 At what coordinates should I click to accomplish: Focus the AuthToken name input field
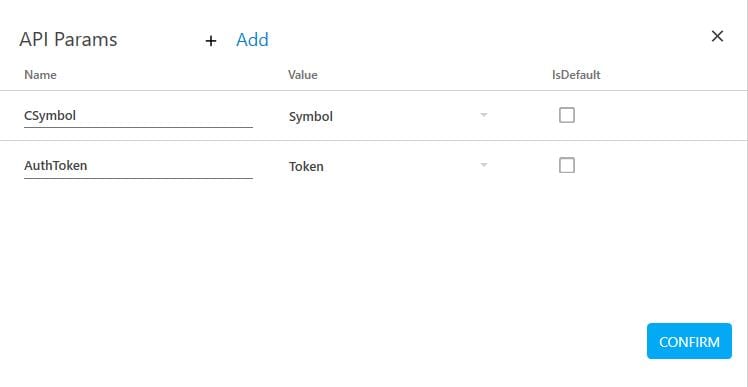[138, 166]
